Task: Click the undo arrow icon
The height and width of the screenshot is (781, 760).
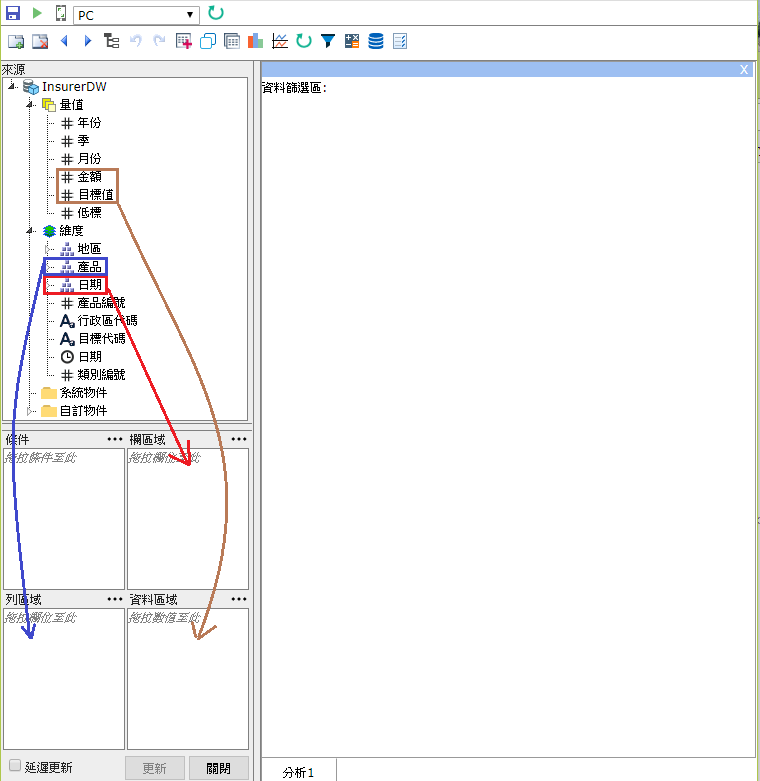Action: 135,41
